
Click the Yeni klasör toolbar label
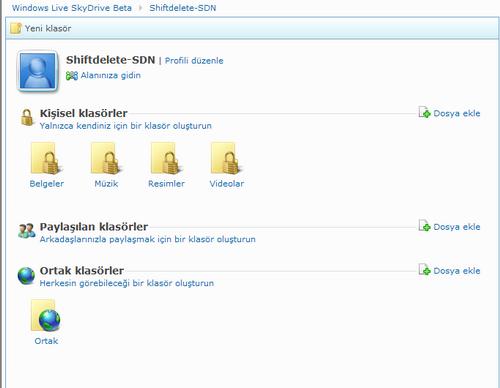click(48, 29)
